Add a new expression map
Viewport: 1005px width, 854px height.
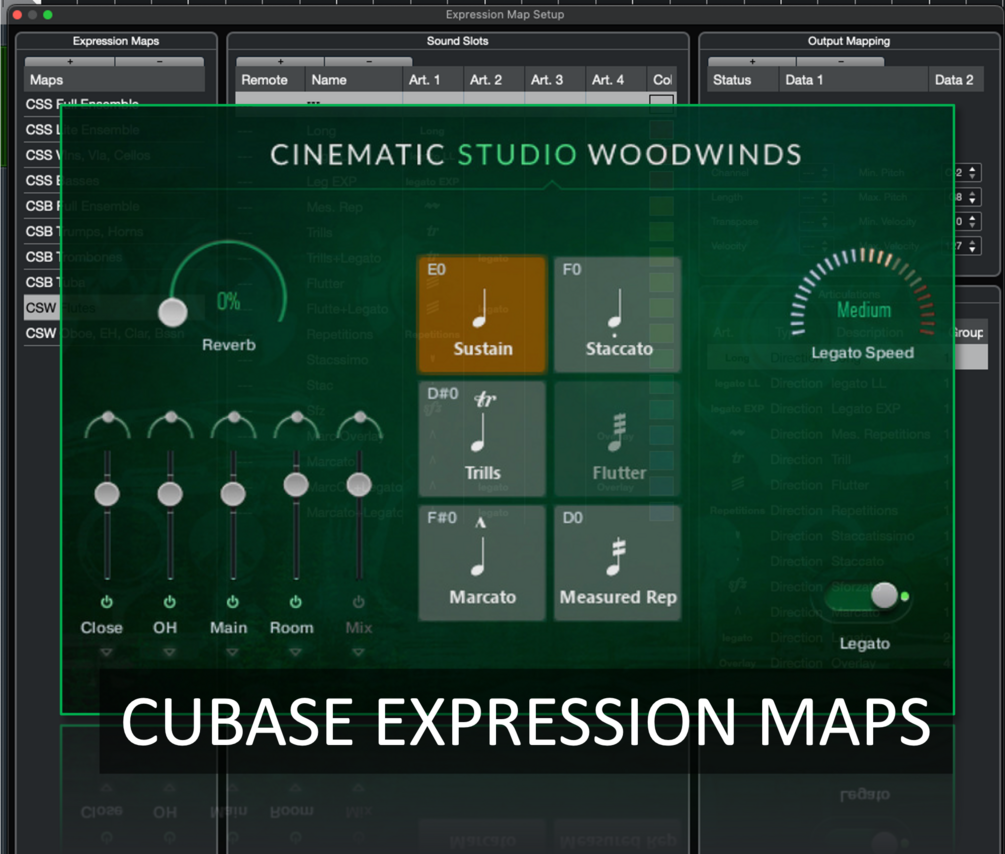pyautogui.click(x=70, y=62)
